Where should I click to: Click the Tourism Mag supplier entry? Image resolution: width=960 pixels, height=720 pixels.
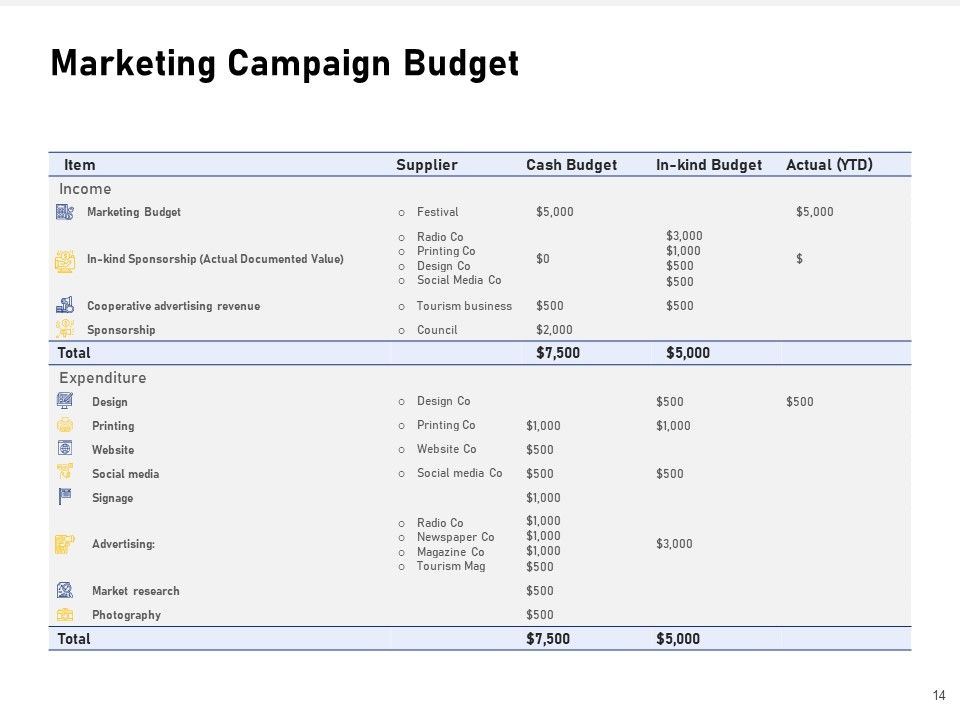451,566
